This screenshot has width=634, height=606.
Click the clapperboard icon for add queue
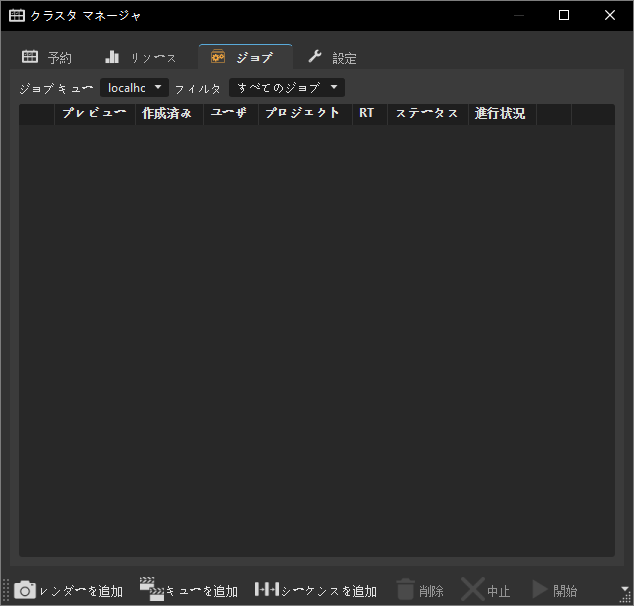[152, 589]
